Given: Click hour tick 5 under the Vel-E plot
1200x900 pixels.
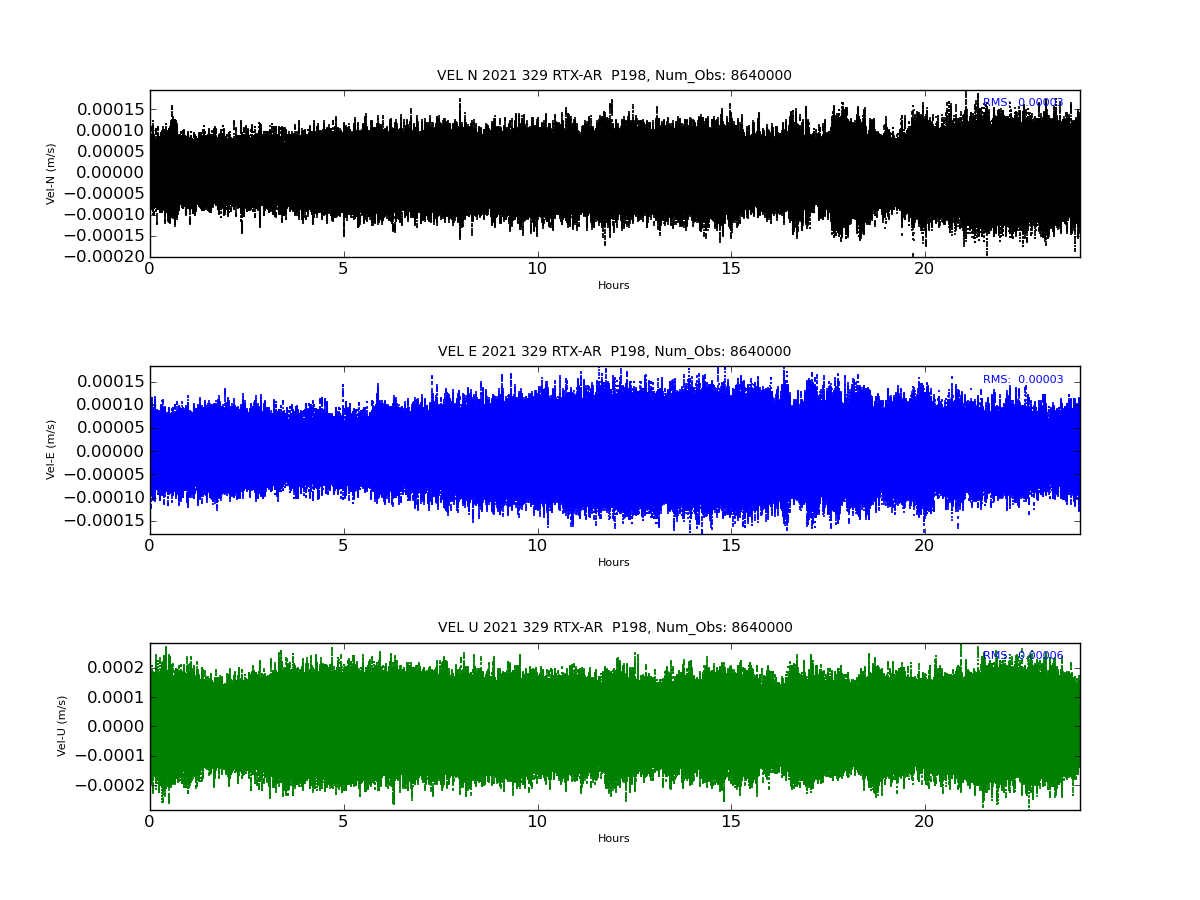Looking at the screenshot, I should point(344,545).
